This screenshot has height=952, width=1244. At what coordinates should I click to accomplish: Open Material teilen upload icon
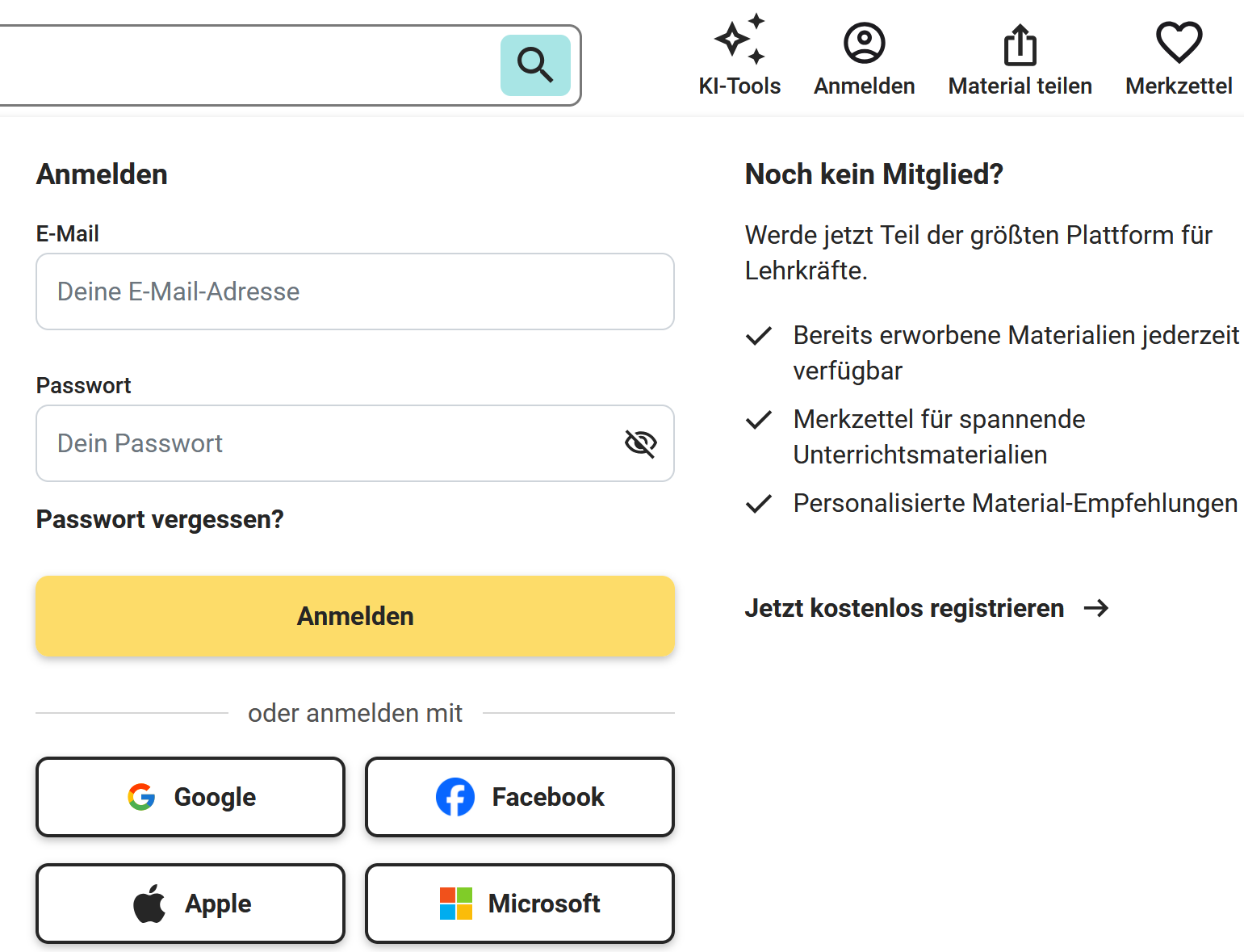click(1020, 44)
